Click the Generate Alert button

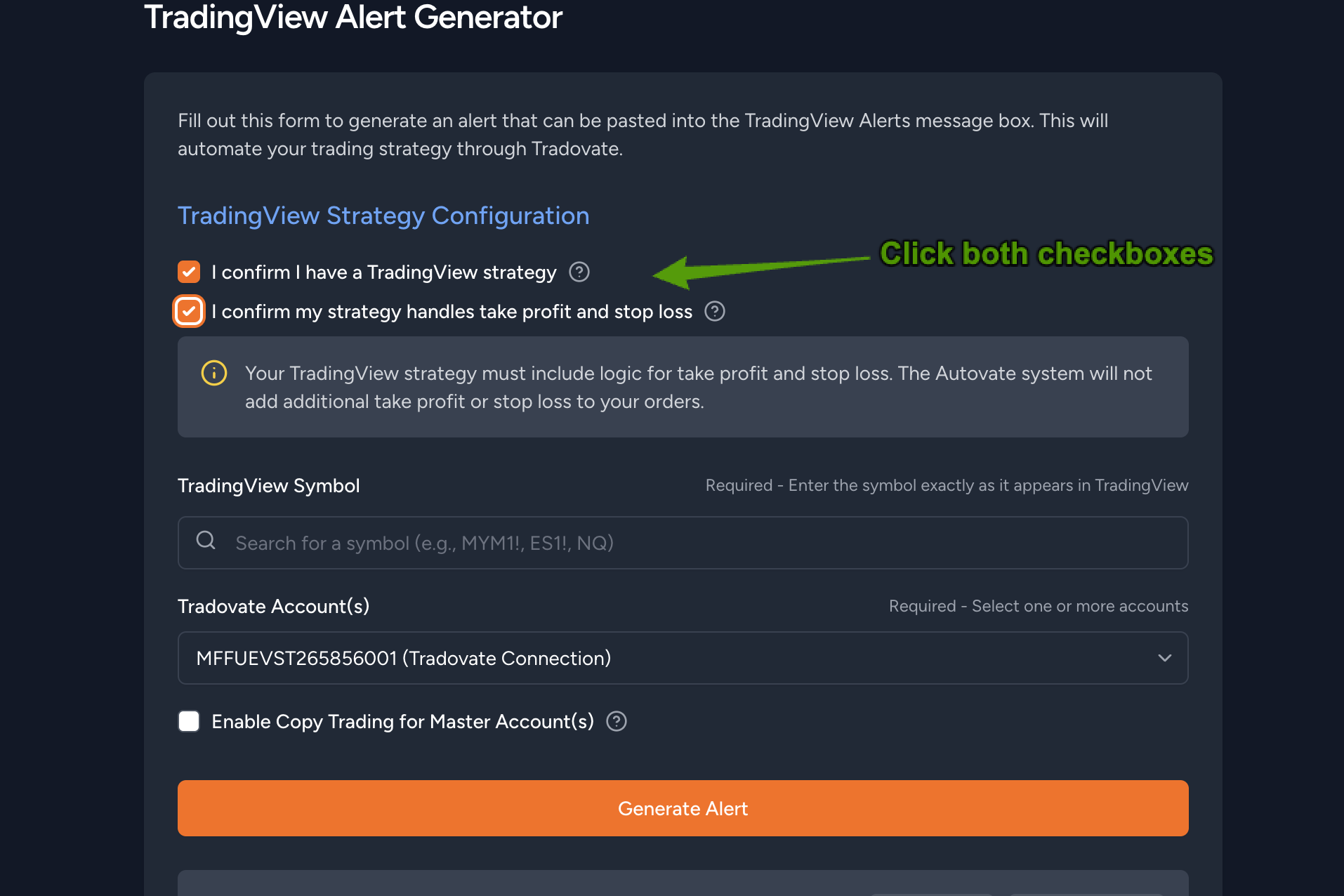coord(683,808)
